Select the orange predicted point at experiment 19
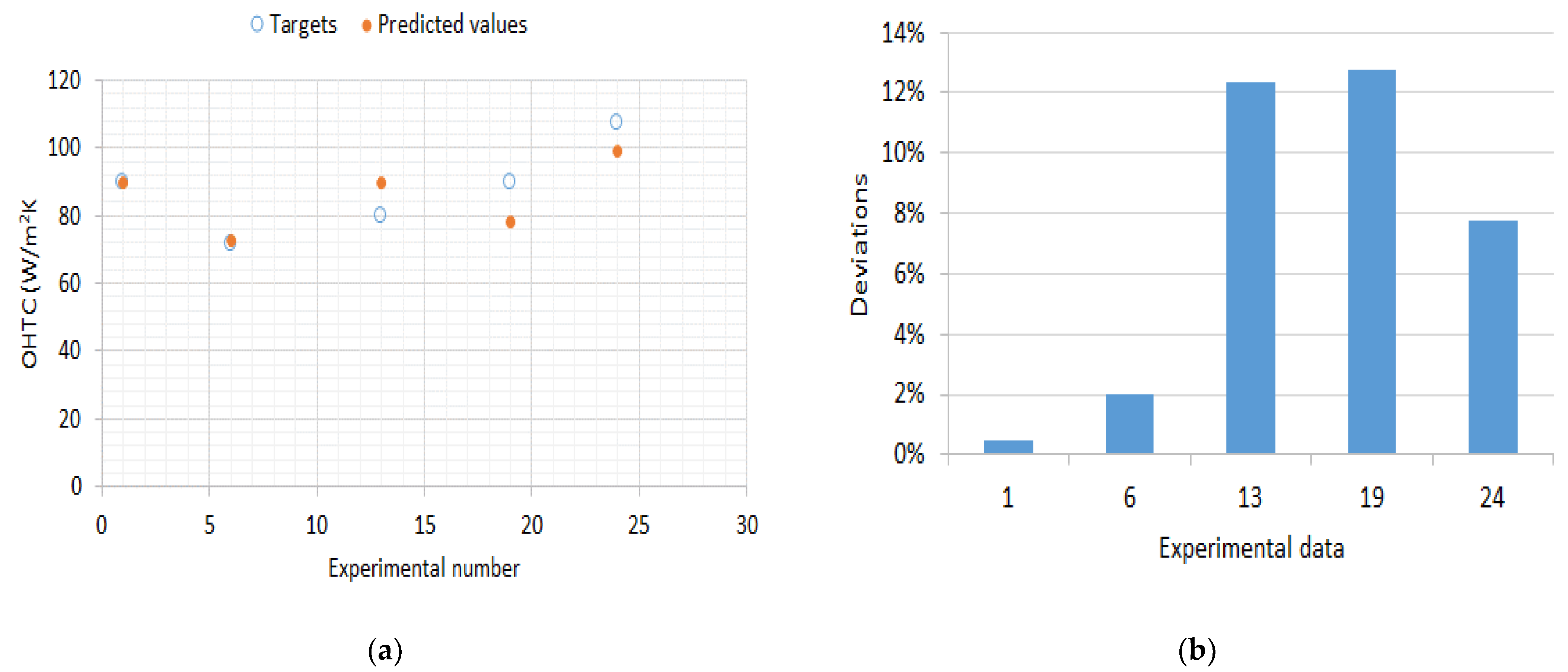Image resolution: width=1568 pixels, height=672 pixels. pos(510,222)
